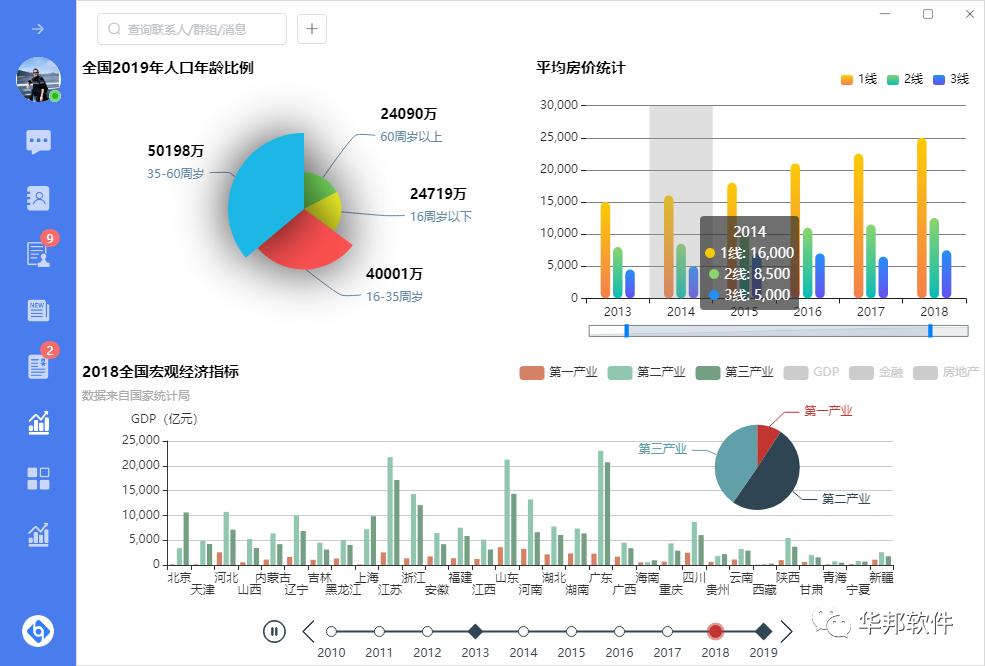Click the user profile avatar
Screen dimensions: 985x666
pos(38,80)
